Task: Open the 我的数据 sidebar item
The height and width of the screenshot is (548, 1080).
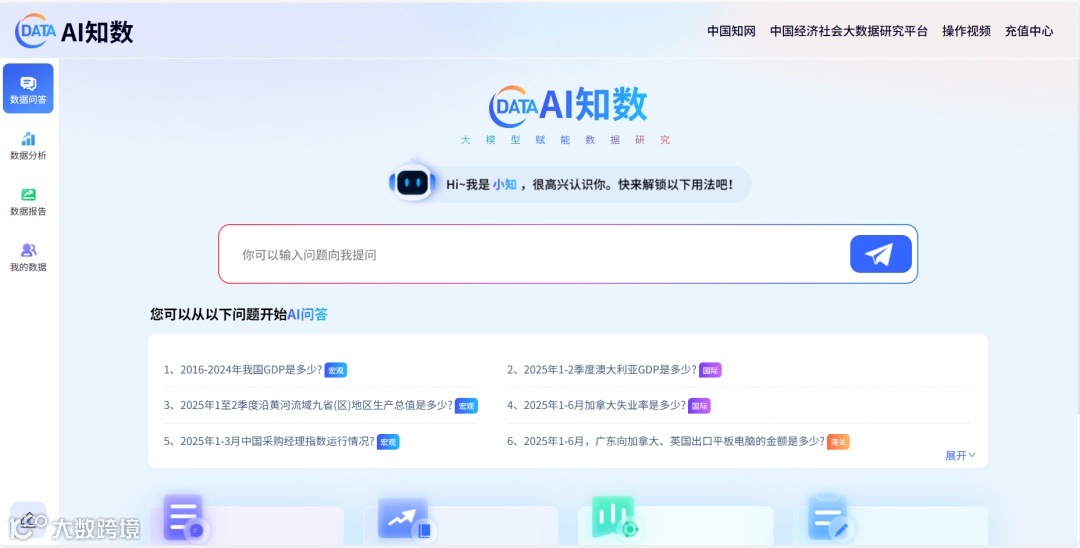Action: [28, 257]
